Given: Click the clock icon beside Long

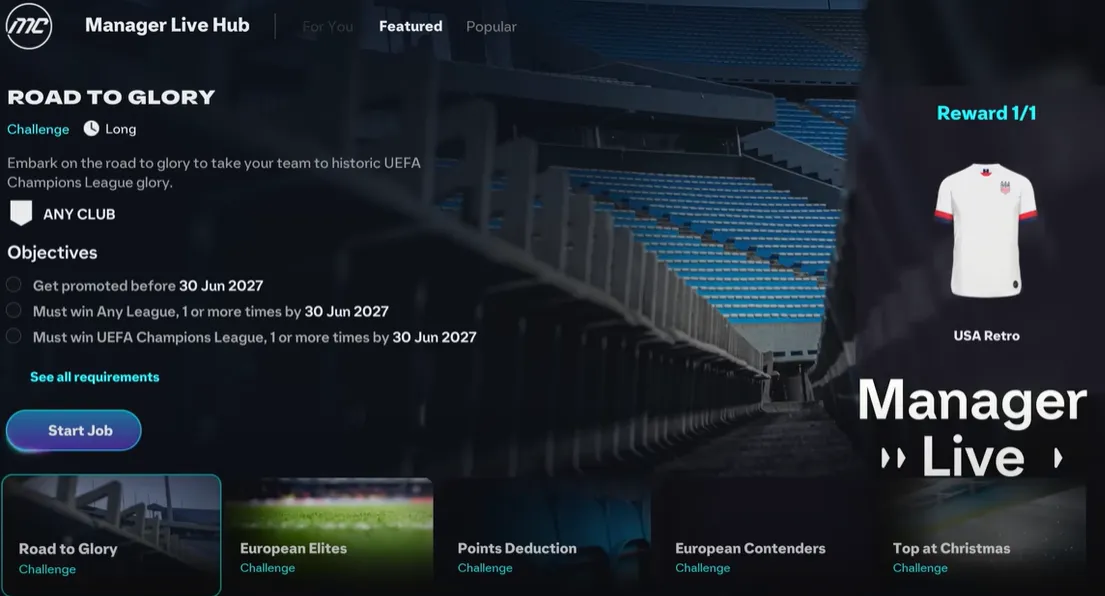Looking at the screenshot, I should [x=91, y=129].
